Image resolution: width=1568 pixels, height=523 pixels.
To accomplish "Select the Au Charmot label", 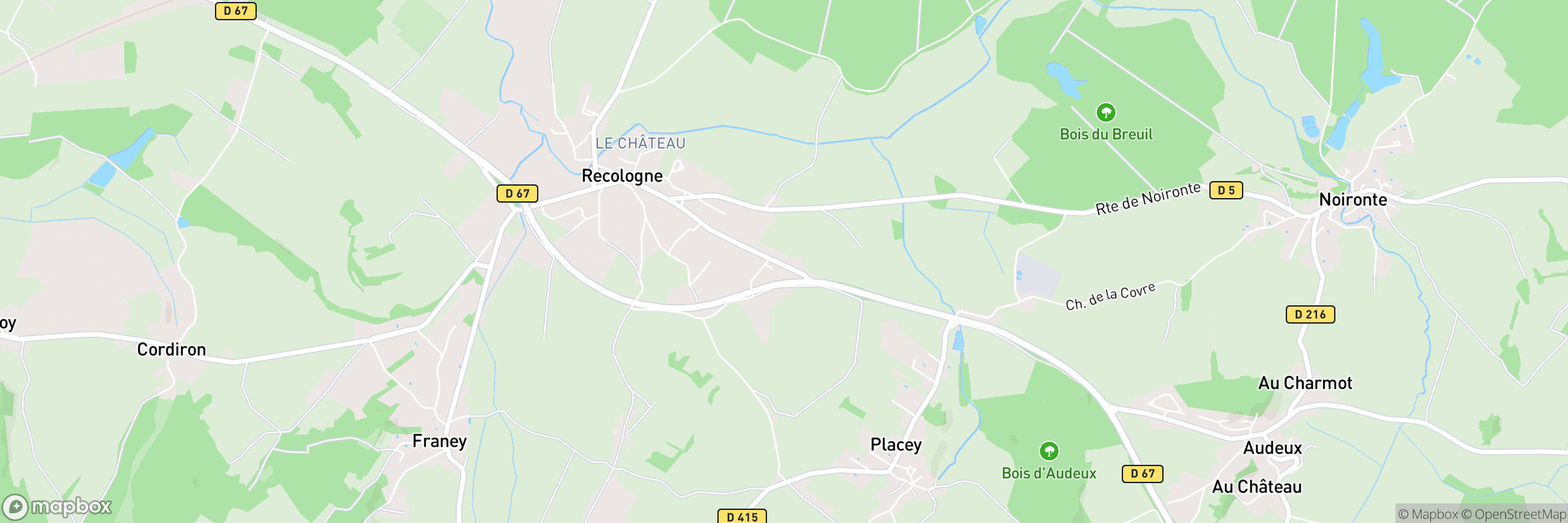I will click(1305, 383).
